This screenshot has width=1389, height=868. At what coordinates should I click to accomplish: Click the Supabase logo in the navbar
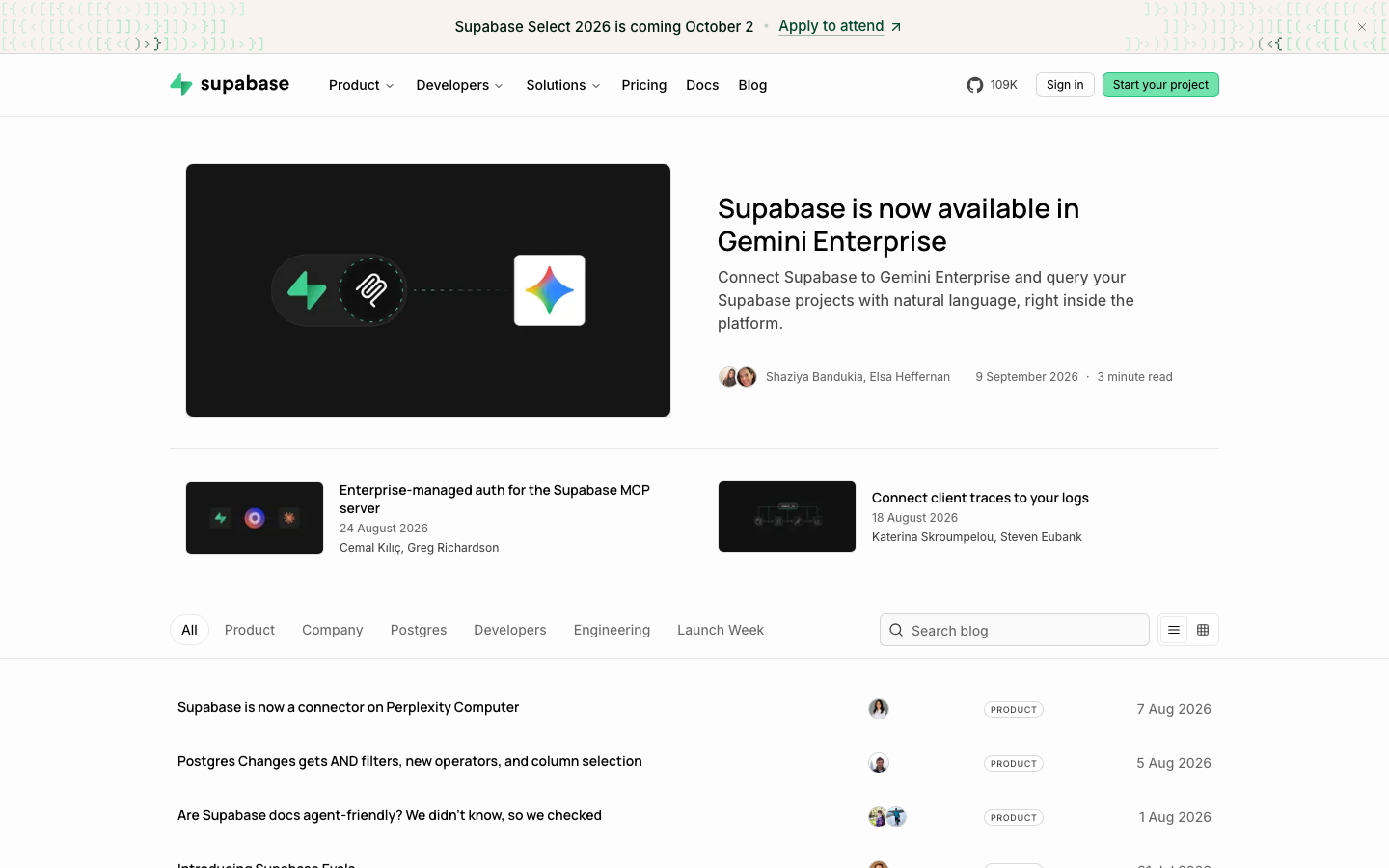pos(230,85)
